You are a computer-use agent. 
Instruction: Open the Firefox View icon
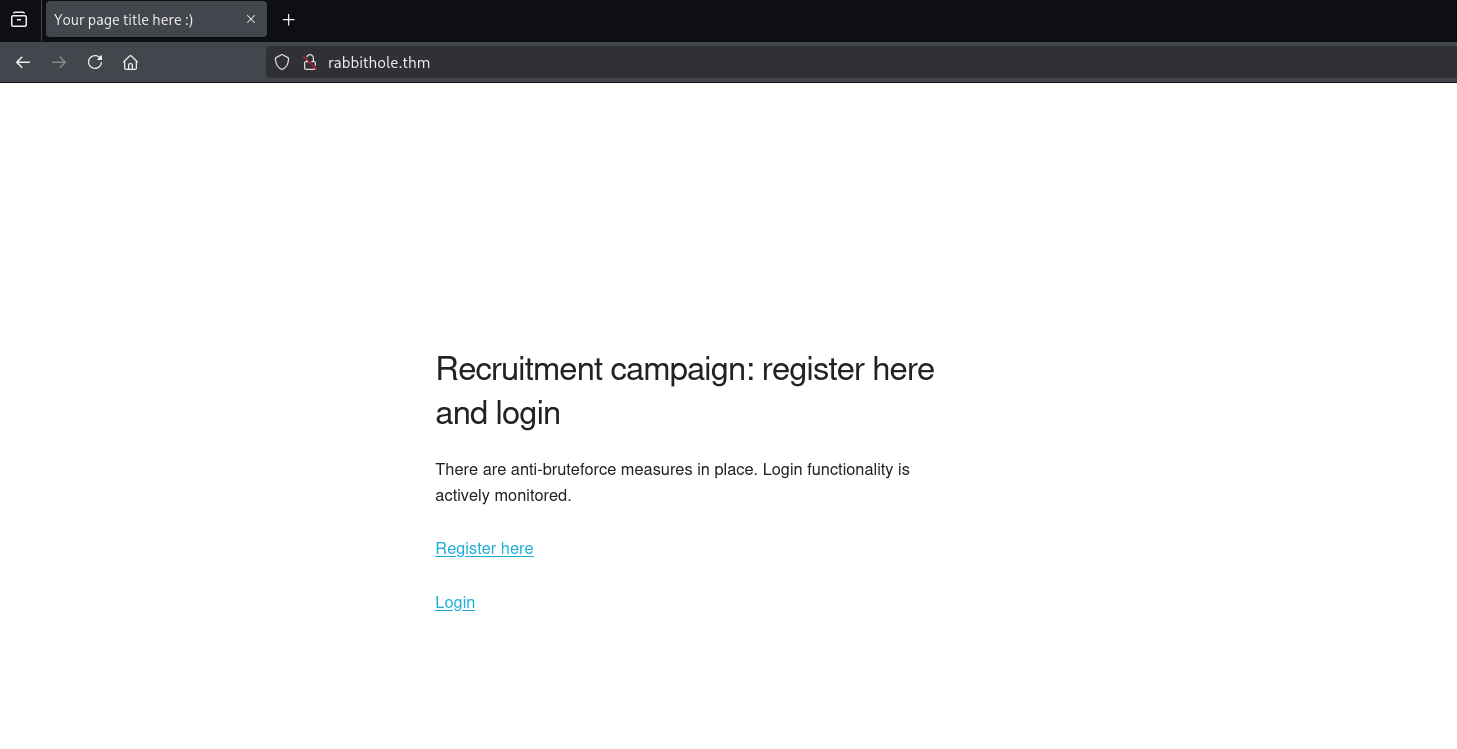[19, 20]
